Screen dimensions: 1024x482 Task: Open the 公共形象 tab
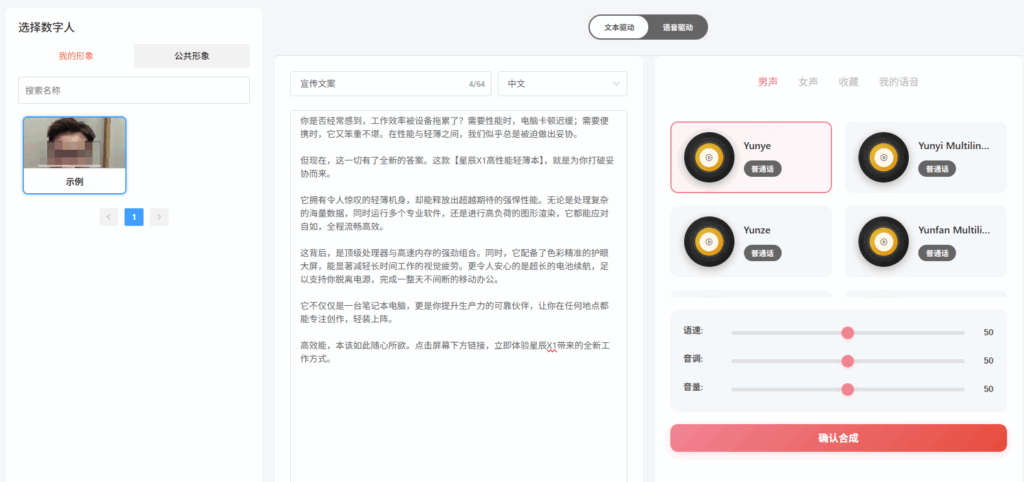pyautogui.click(x=192, y=56)
